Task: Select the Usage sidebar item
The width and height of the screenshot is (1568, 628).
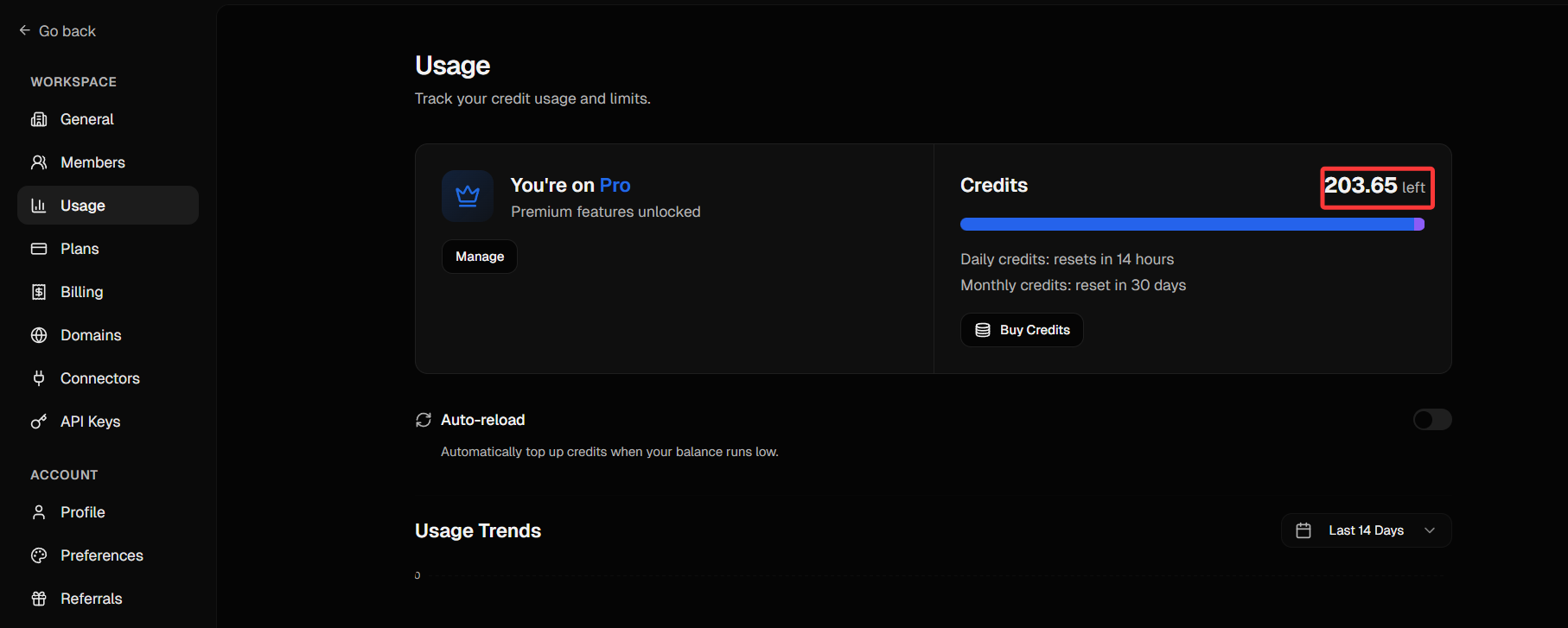Action: (108, 206)
